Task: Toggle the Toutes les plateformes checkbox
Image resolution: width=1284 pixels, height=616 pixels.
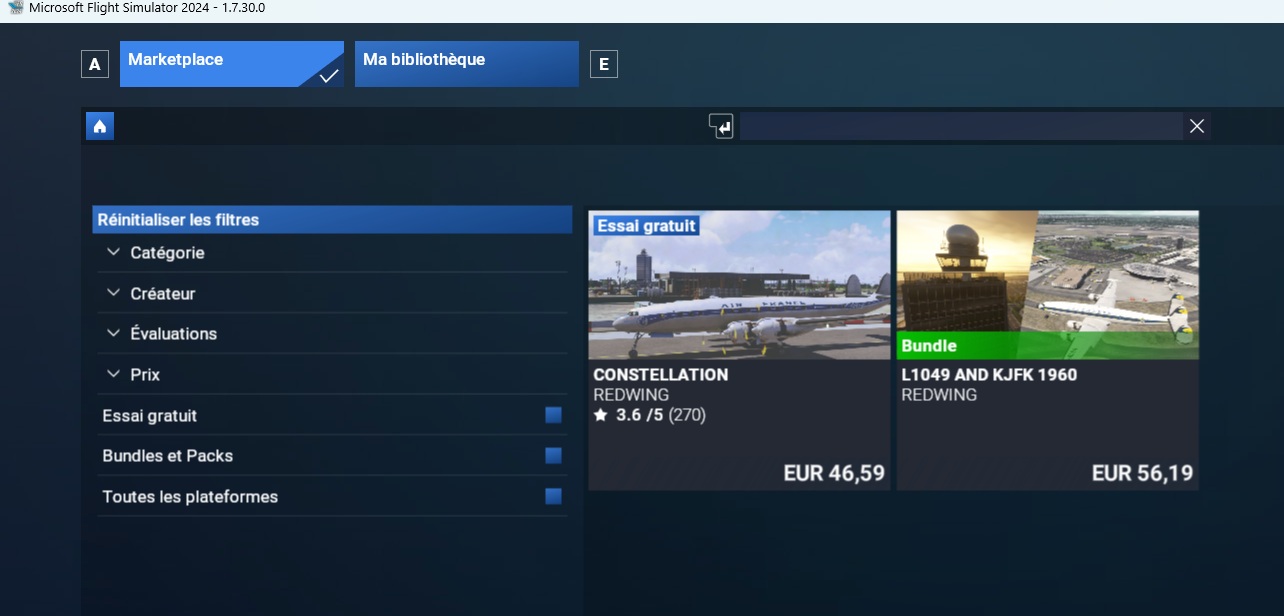Action: (553, 496)
